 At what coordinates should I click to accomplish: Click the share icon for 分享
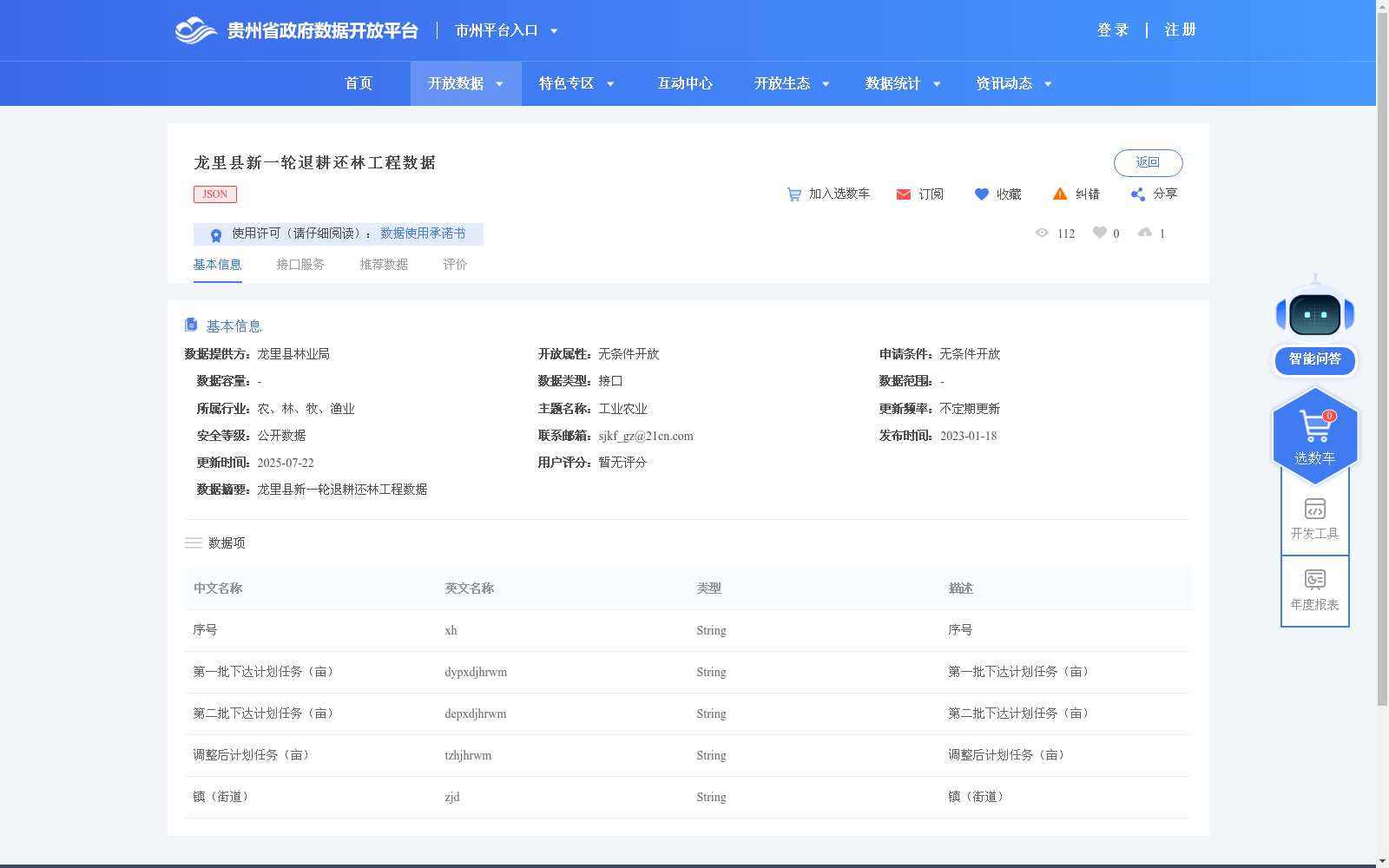point(1138,194)
